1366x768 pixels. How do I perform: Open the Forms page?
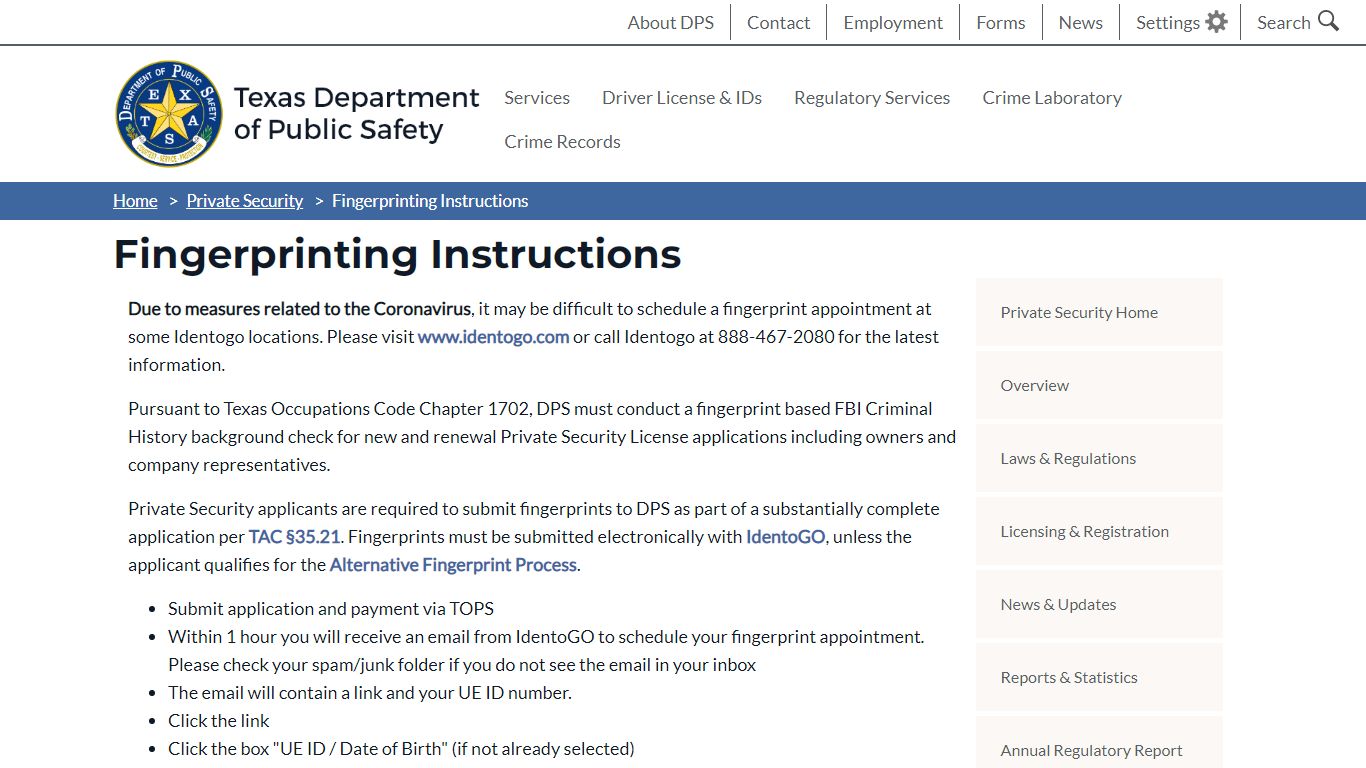coord(1001,22)
